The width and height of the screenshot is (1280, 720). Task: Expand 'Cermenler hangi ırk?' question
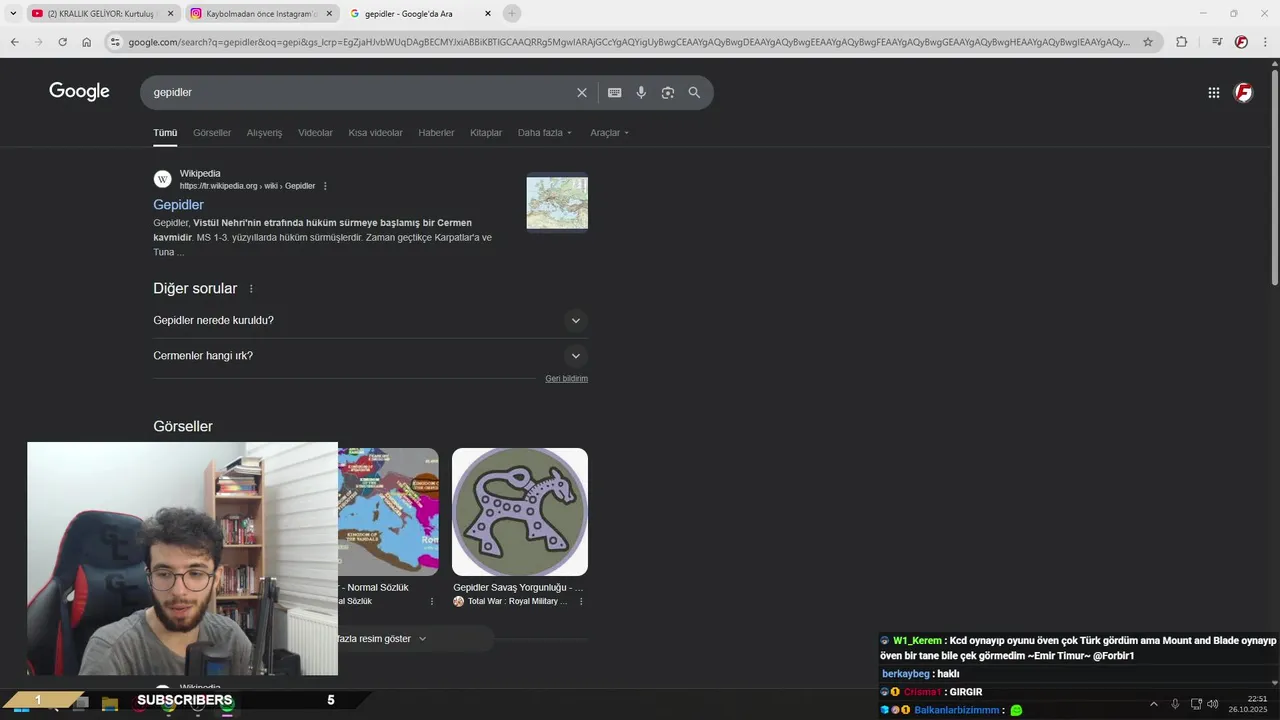[370, 356]
